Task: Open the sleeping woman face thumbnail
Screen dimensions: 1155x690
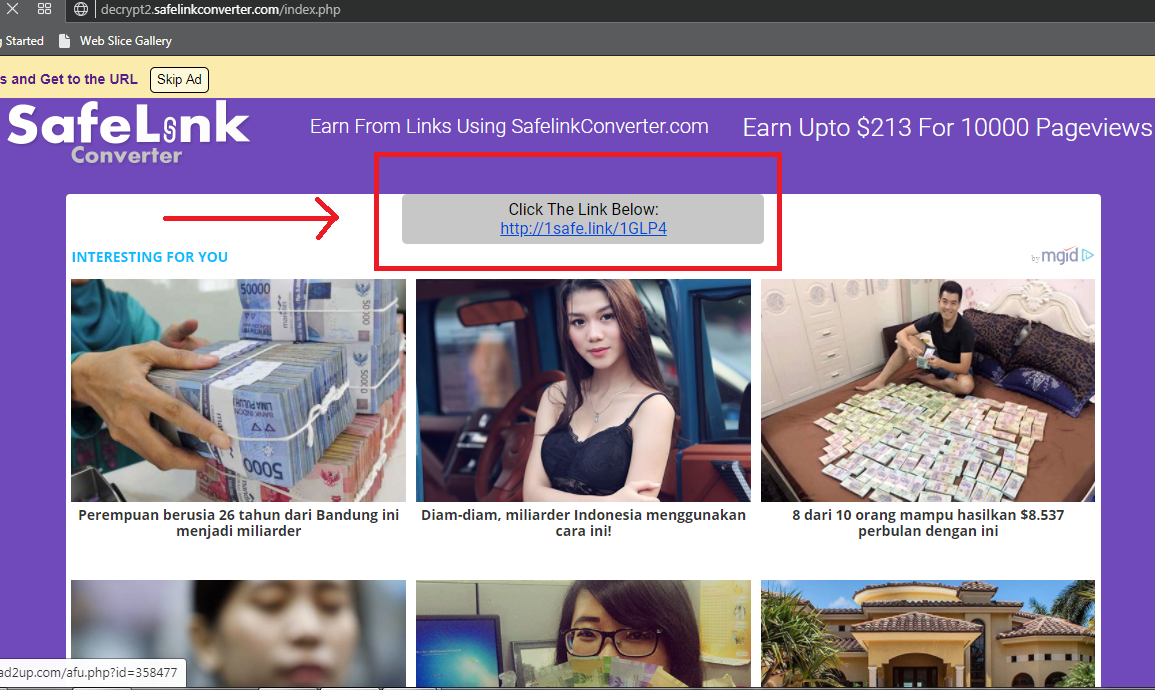Action: (x=238, y=633)
